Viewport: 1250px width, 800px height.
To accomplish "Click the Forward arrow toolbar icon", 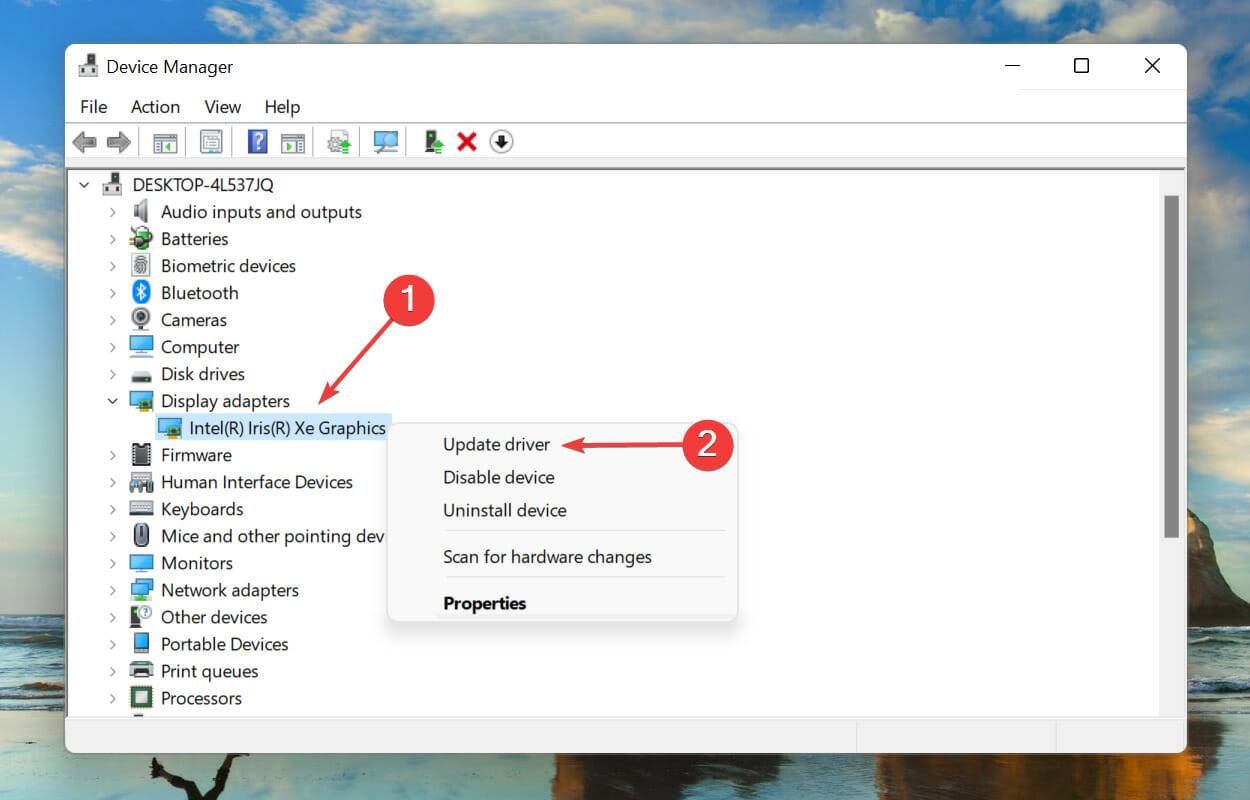I will pos(119,142).
